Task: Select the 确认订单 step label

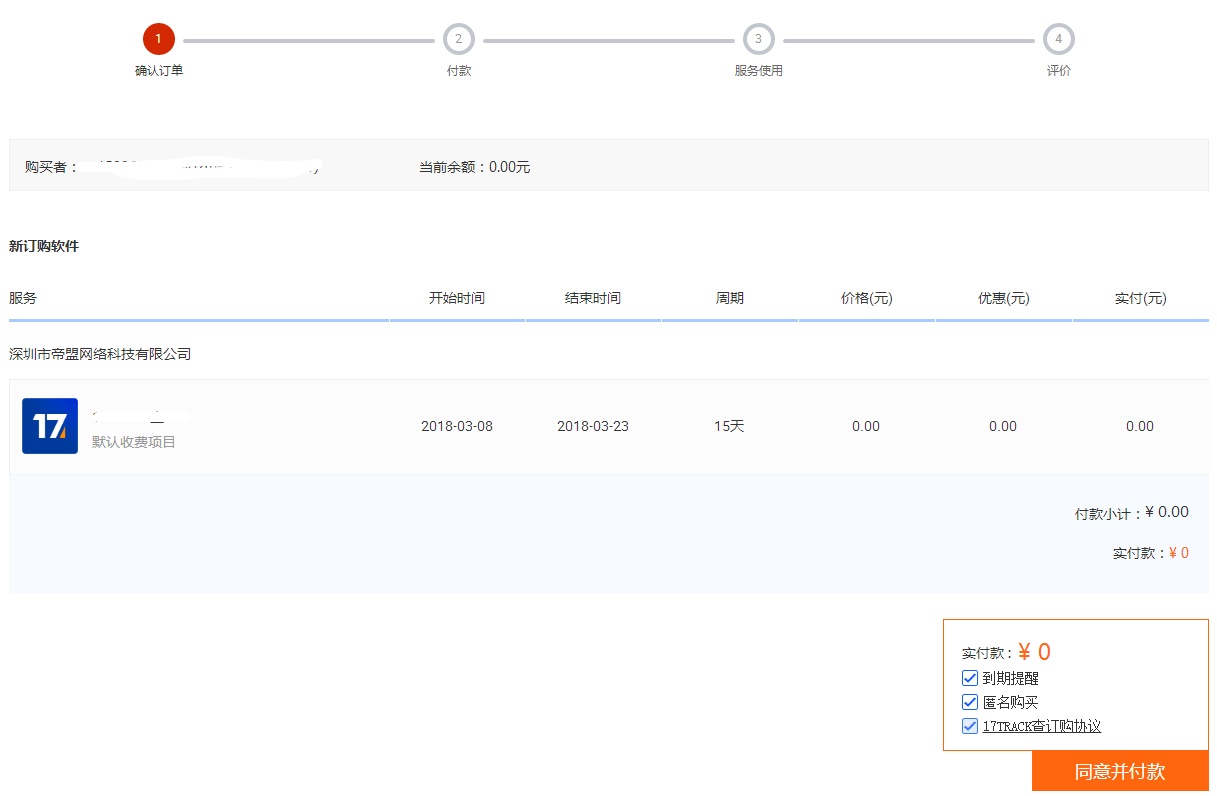Action: pos(158,71)
